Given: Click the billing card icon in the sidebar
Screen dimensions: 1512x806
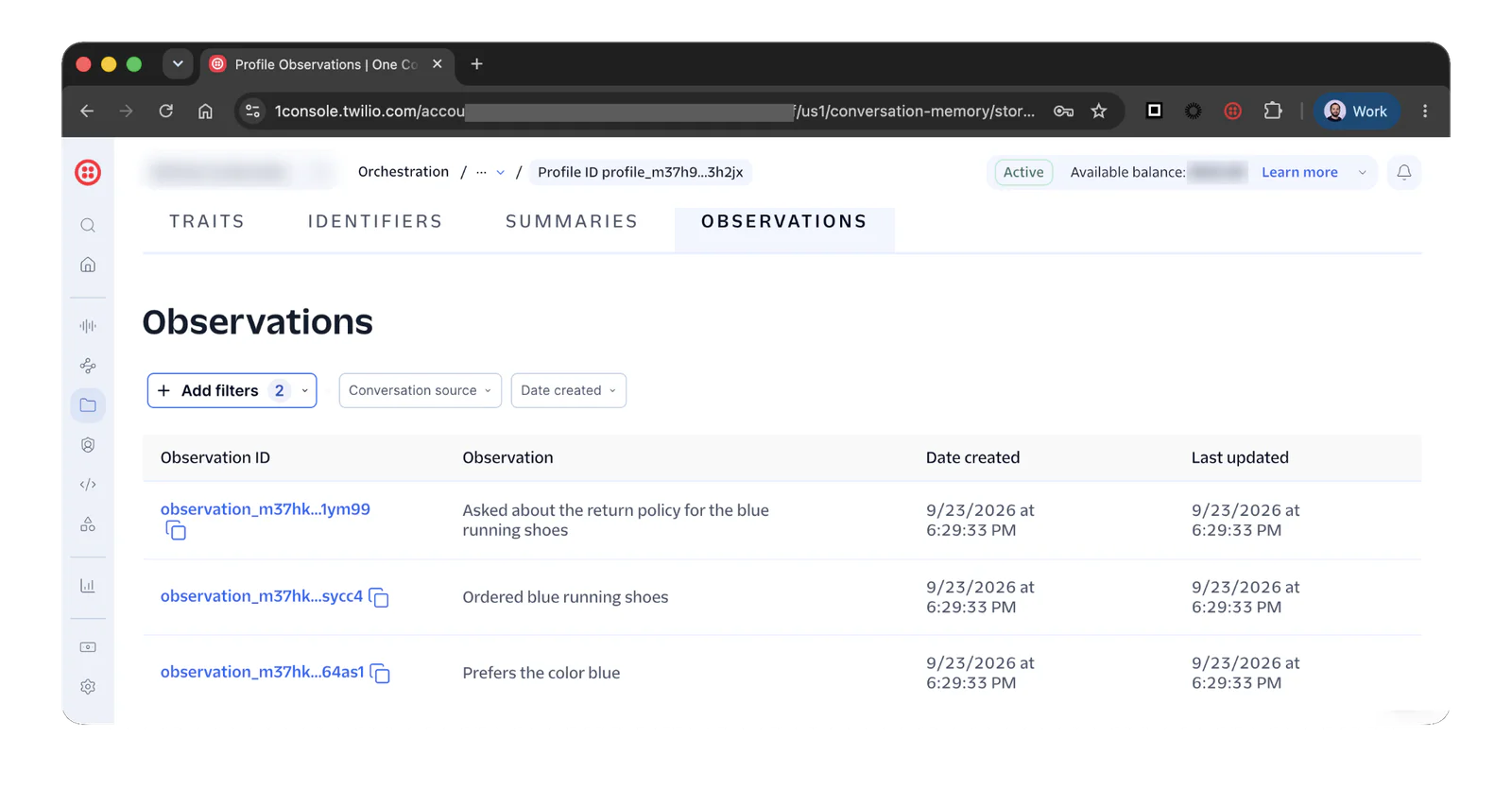Looking at the screenshot, I should (x=88, y=647).
